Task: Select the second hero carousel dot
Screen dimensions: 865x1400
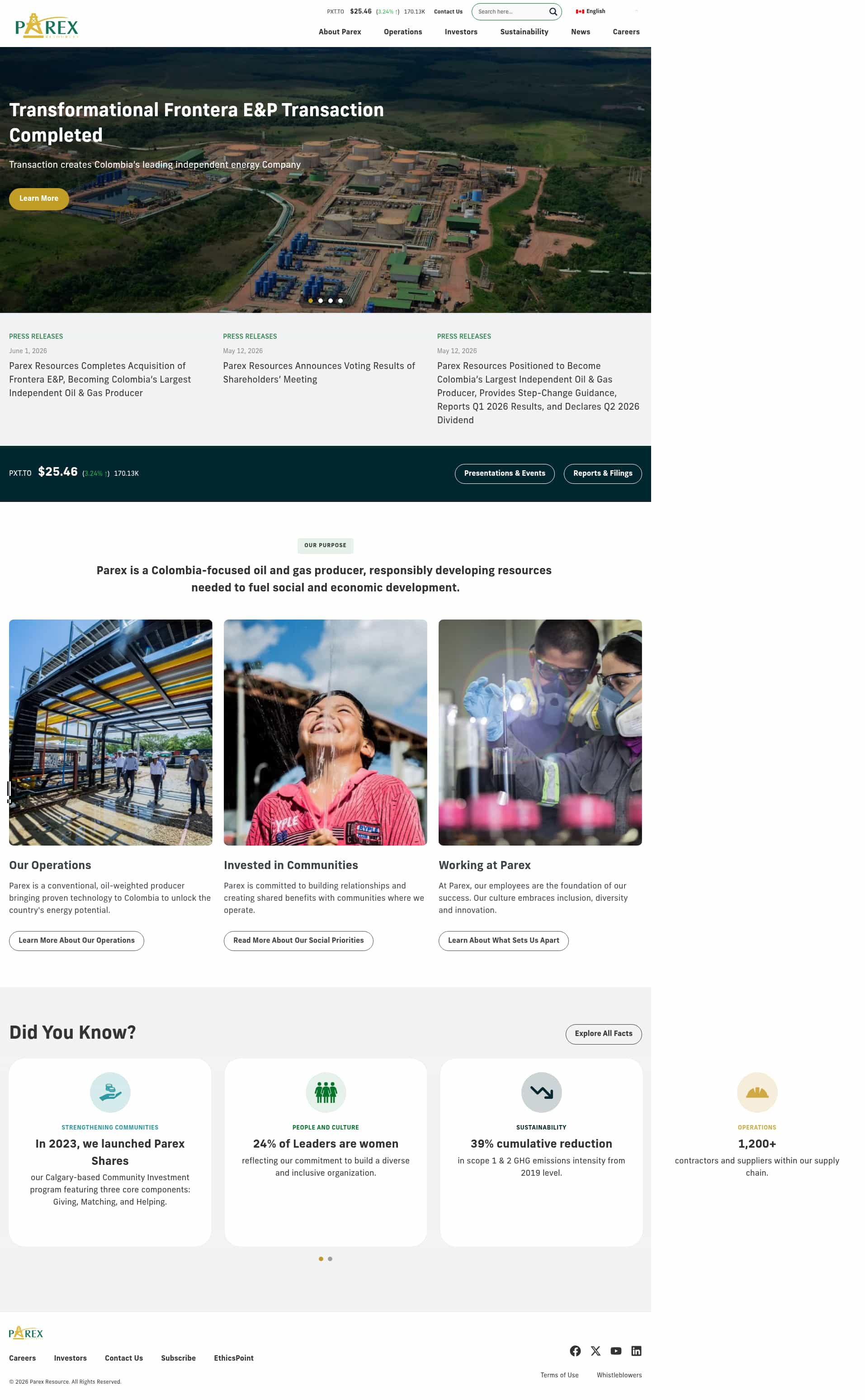Action: (x=321, y=300)
